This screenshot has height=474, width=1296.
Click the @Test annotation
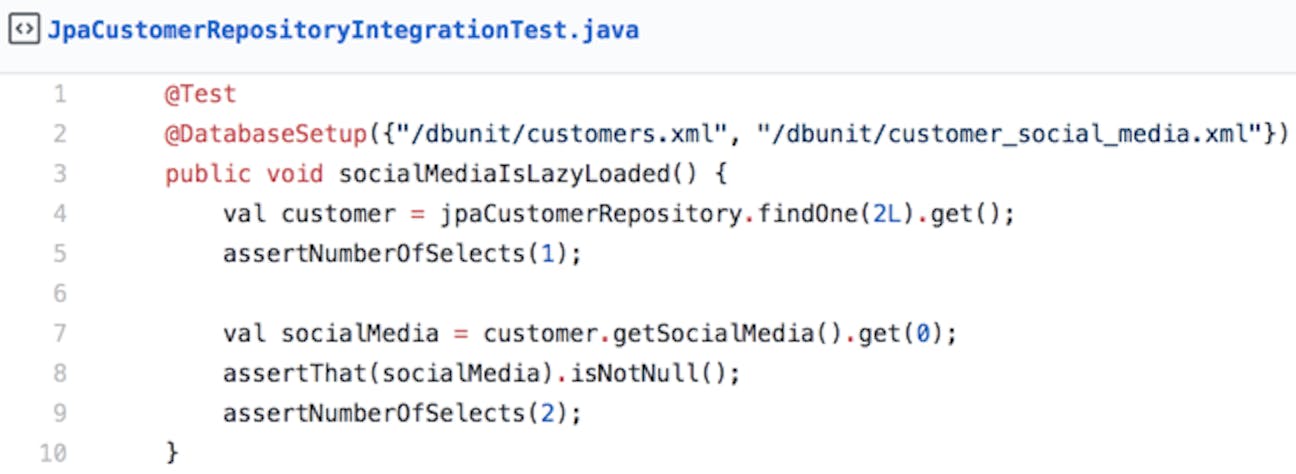pyautogui.click(x=201, y=95)
